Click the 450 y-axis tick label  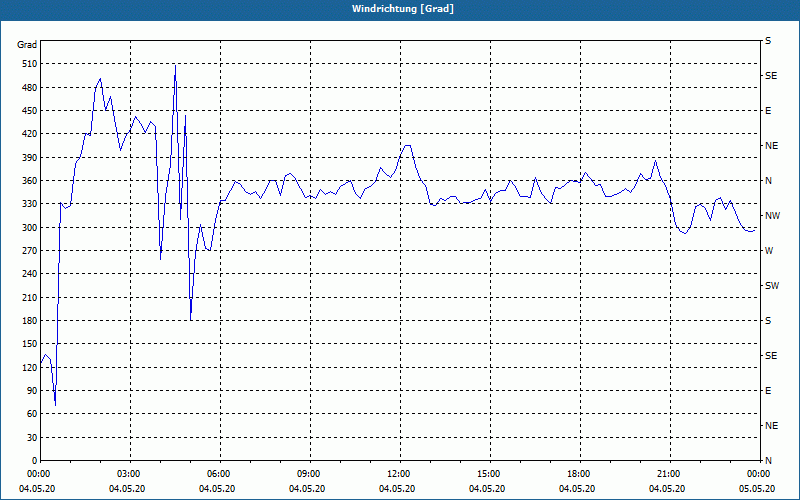(x=29, y=111)
